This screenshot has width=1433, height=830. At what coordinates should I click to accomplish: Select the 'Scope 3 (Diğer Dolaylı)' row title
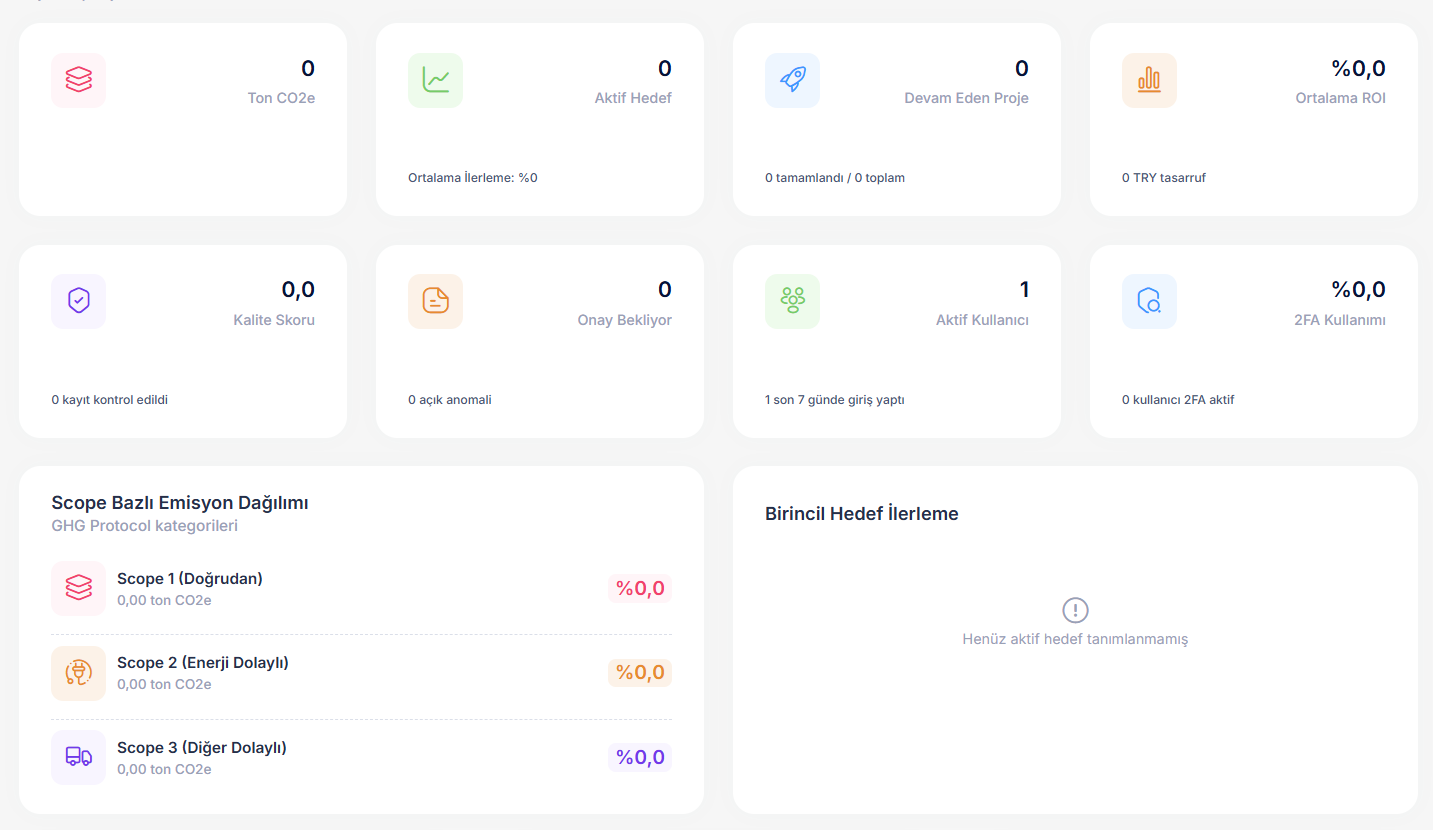tap(202, 748)
